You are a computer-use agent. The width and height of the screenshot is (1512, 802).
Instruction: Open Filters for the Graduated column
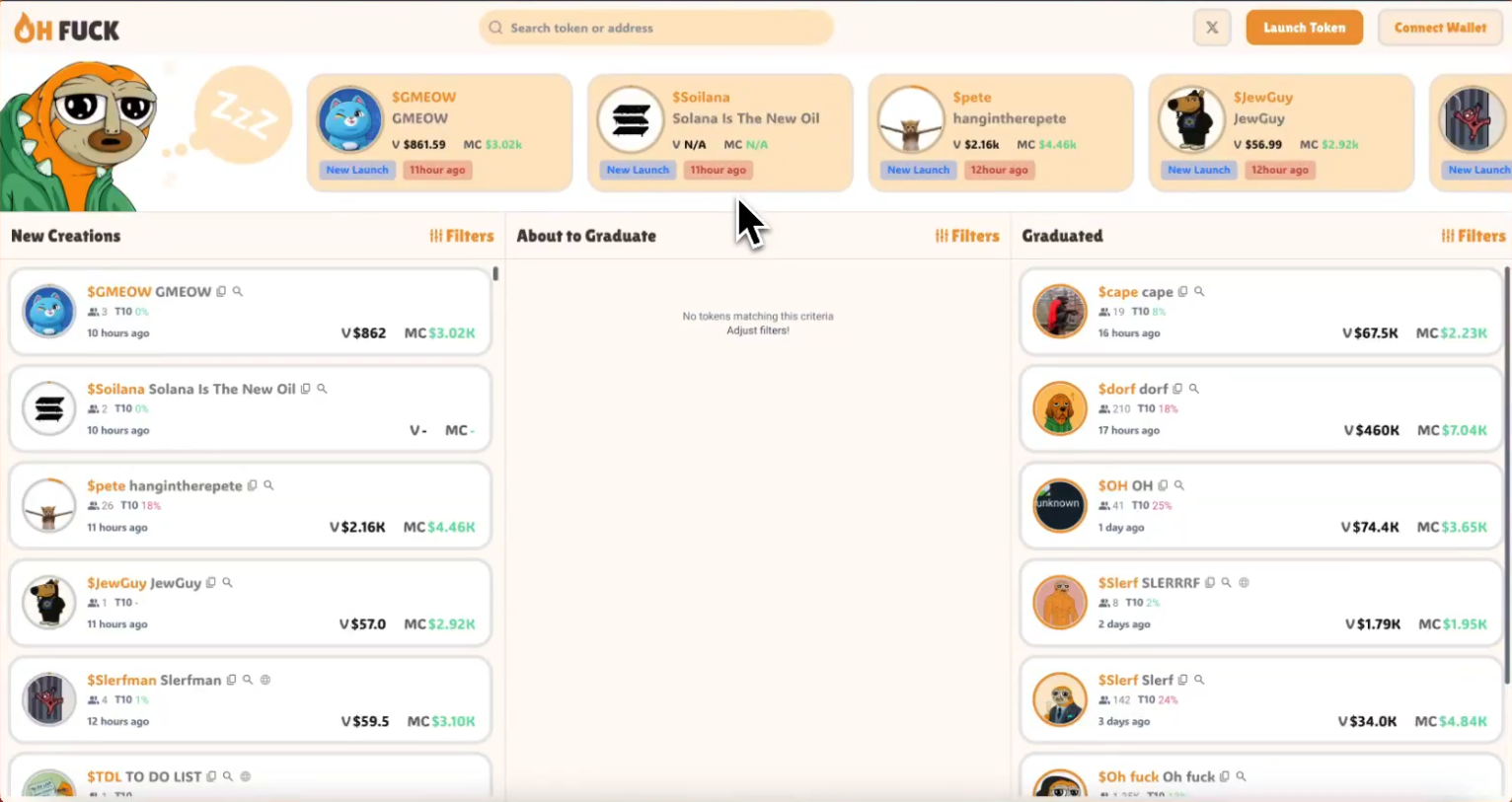1474,236
